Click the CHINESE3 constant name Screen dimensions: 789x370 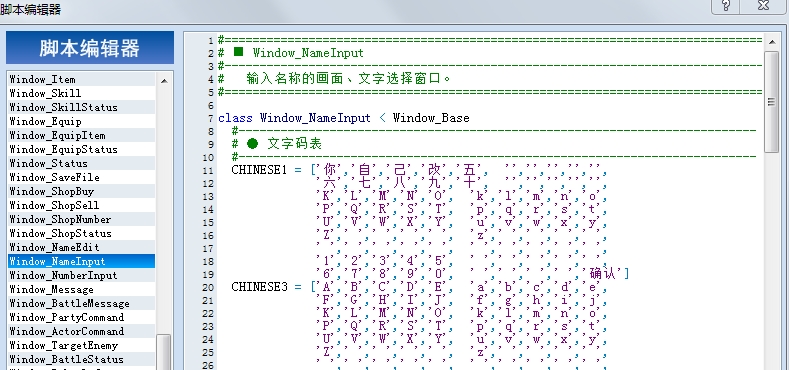259,287
